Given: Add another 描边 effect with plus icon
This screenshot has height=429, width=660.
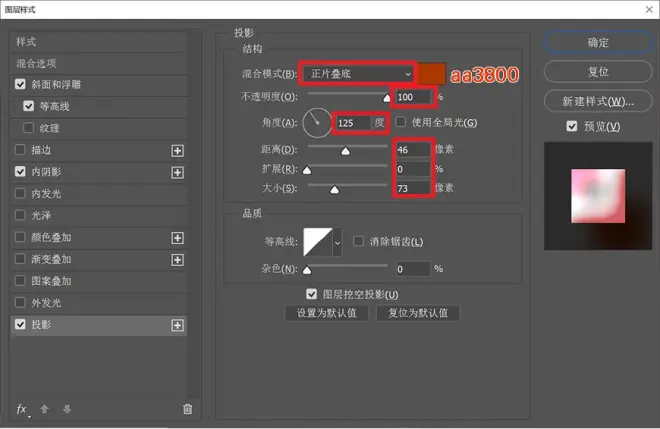Looking at the screenshot, I should 178,151.
